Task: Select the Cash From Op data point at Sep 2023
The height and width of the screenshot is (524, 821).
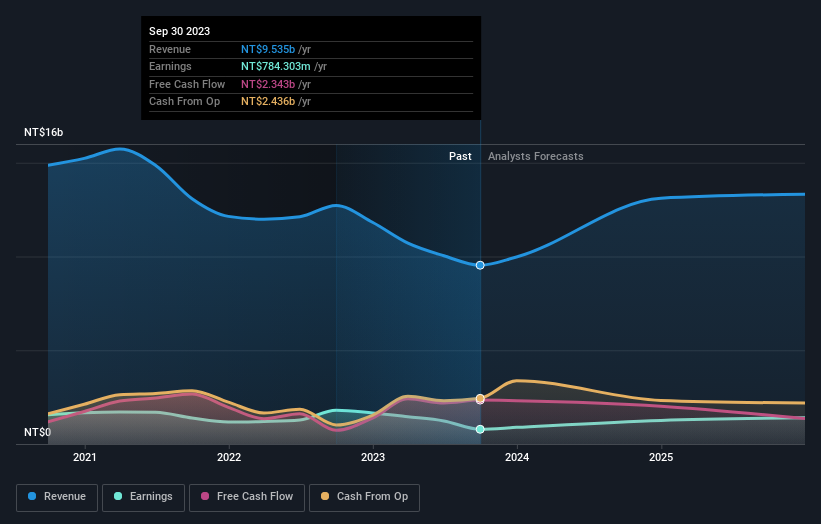Action: pyautogui.click(x=480, y=398)
